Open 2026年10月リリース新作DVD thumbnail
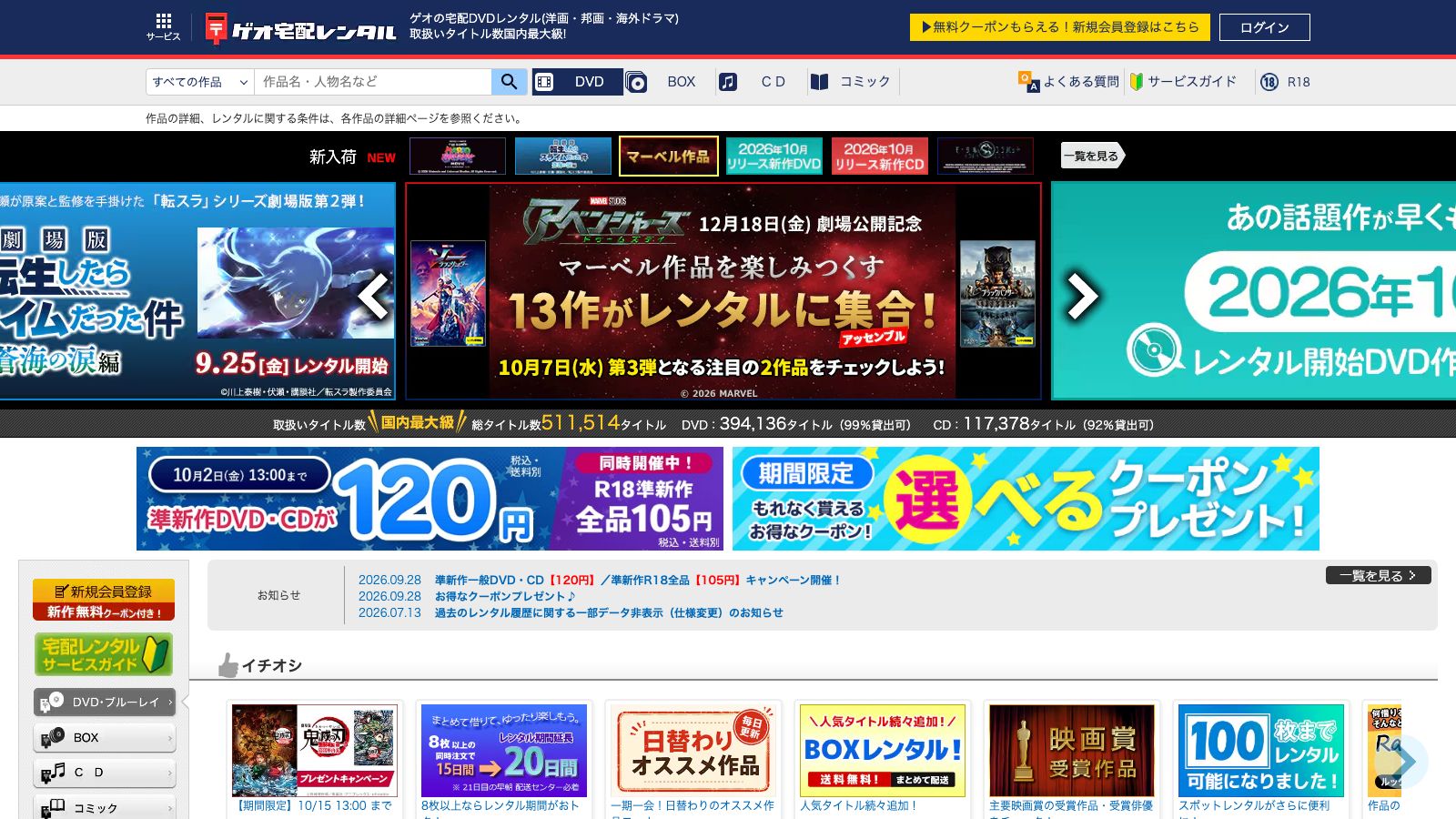This screenshot has width=1456, height=819. (x=774, y=156)
